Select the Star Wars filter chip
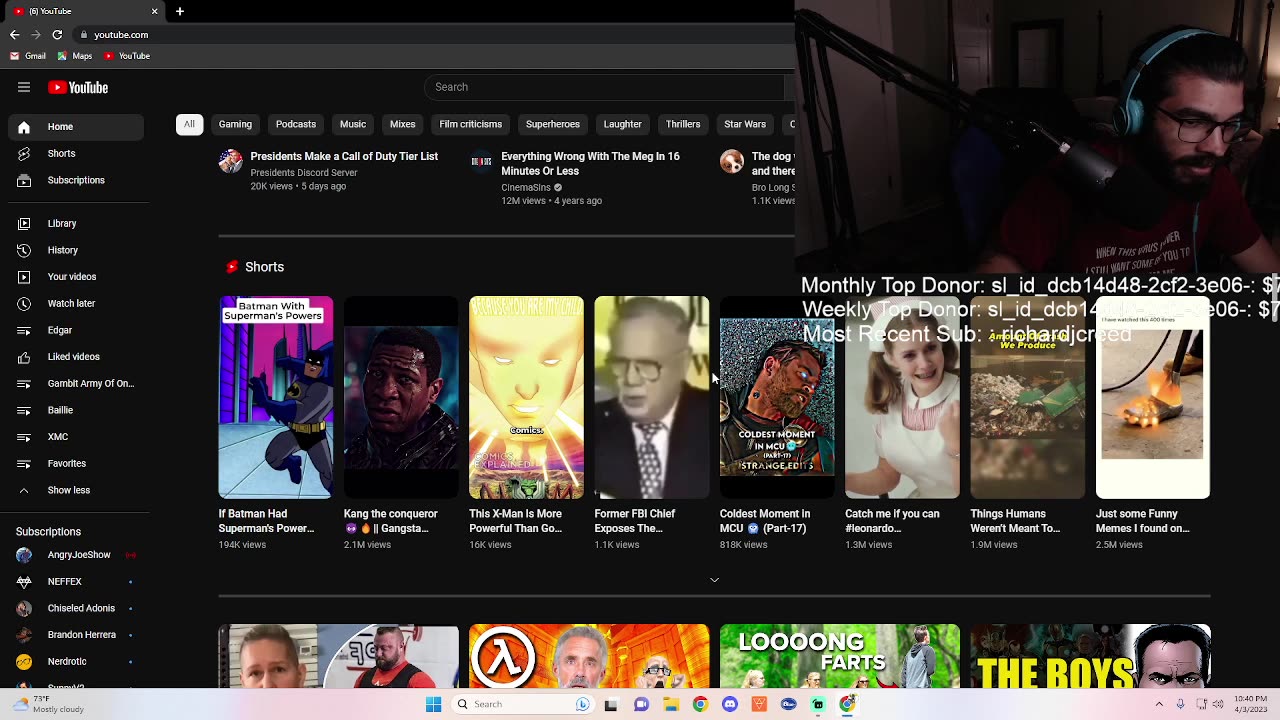This screenshot has width=1280, height=720. pyautogui.click(x=745, y=124)
